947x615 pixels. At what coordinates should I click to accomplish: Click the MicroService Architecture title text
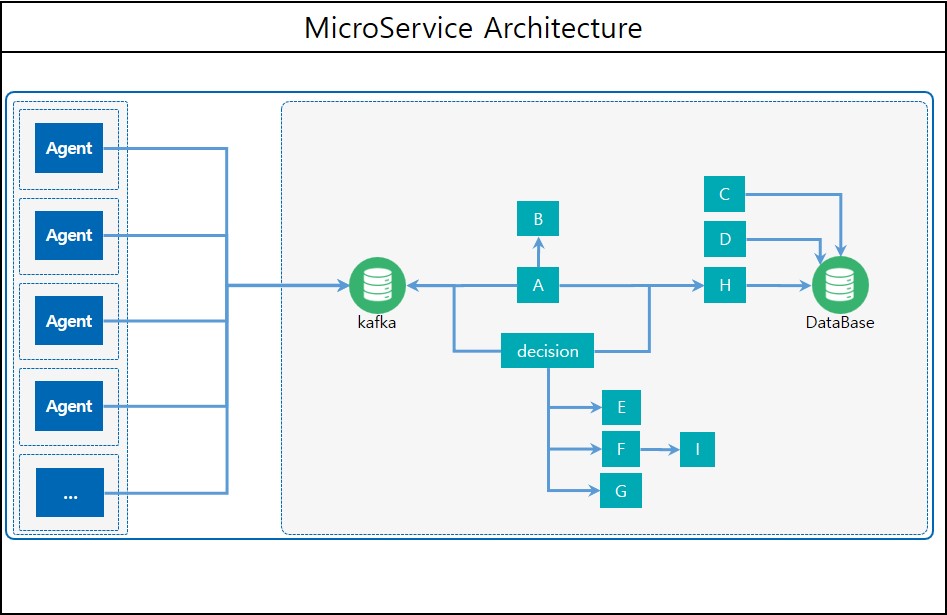(x=473, y=27)
